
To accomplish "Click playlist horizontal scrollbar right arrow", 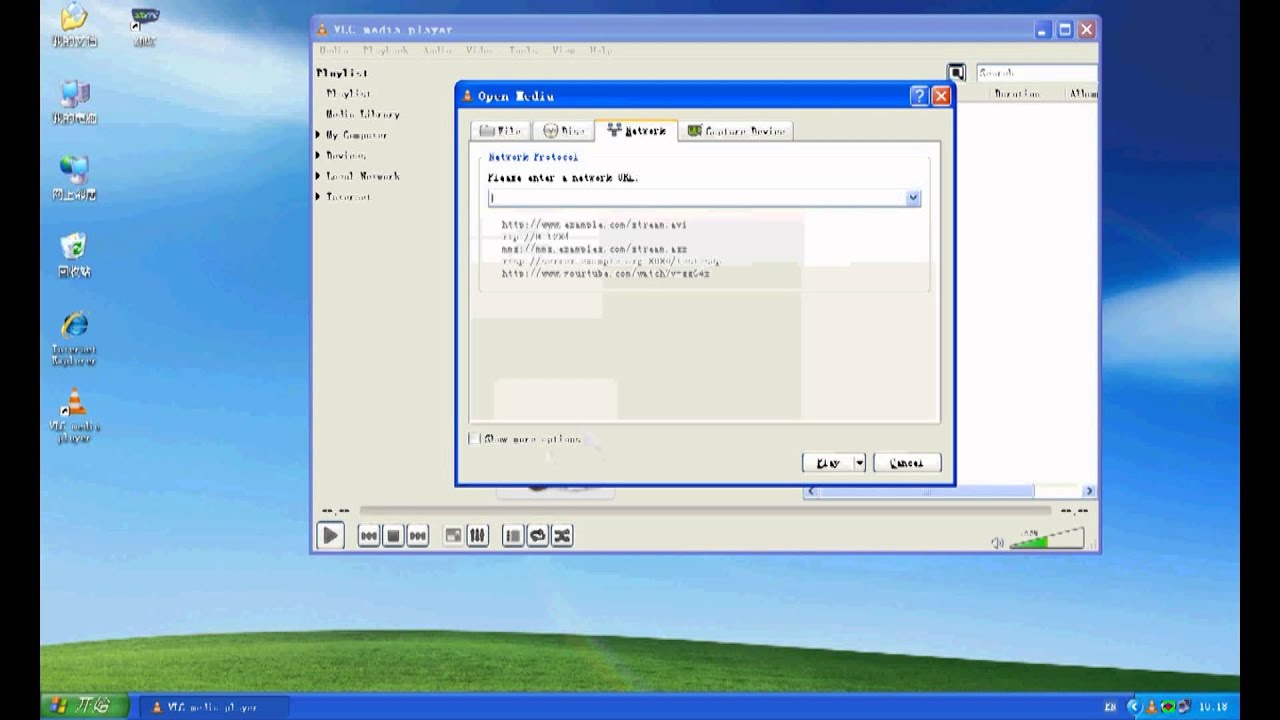I will (x=1089, y=491).
